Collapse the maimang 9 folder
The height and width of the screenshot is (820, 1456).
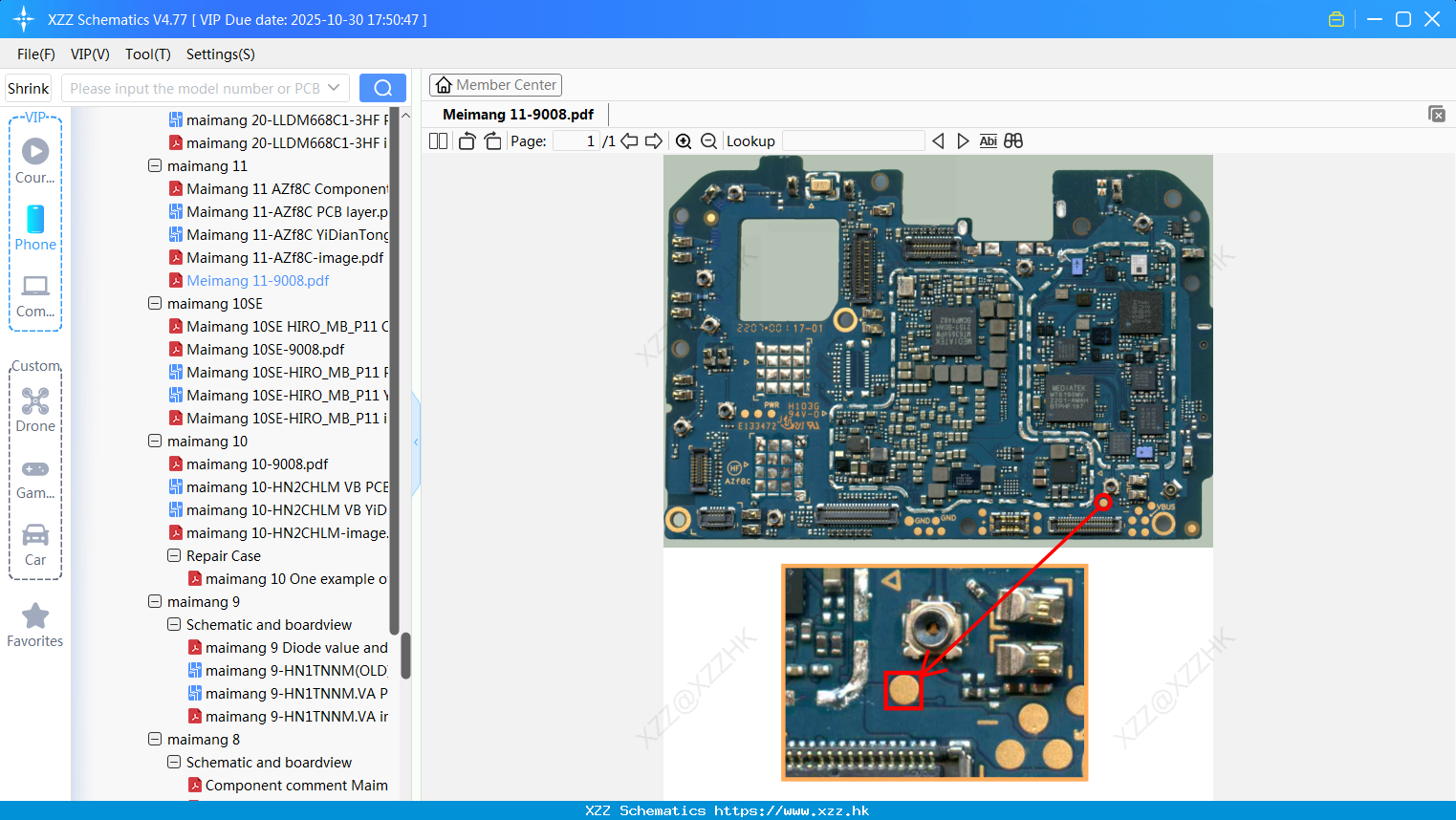pos(155,601)
